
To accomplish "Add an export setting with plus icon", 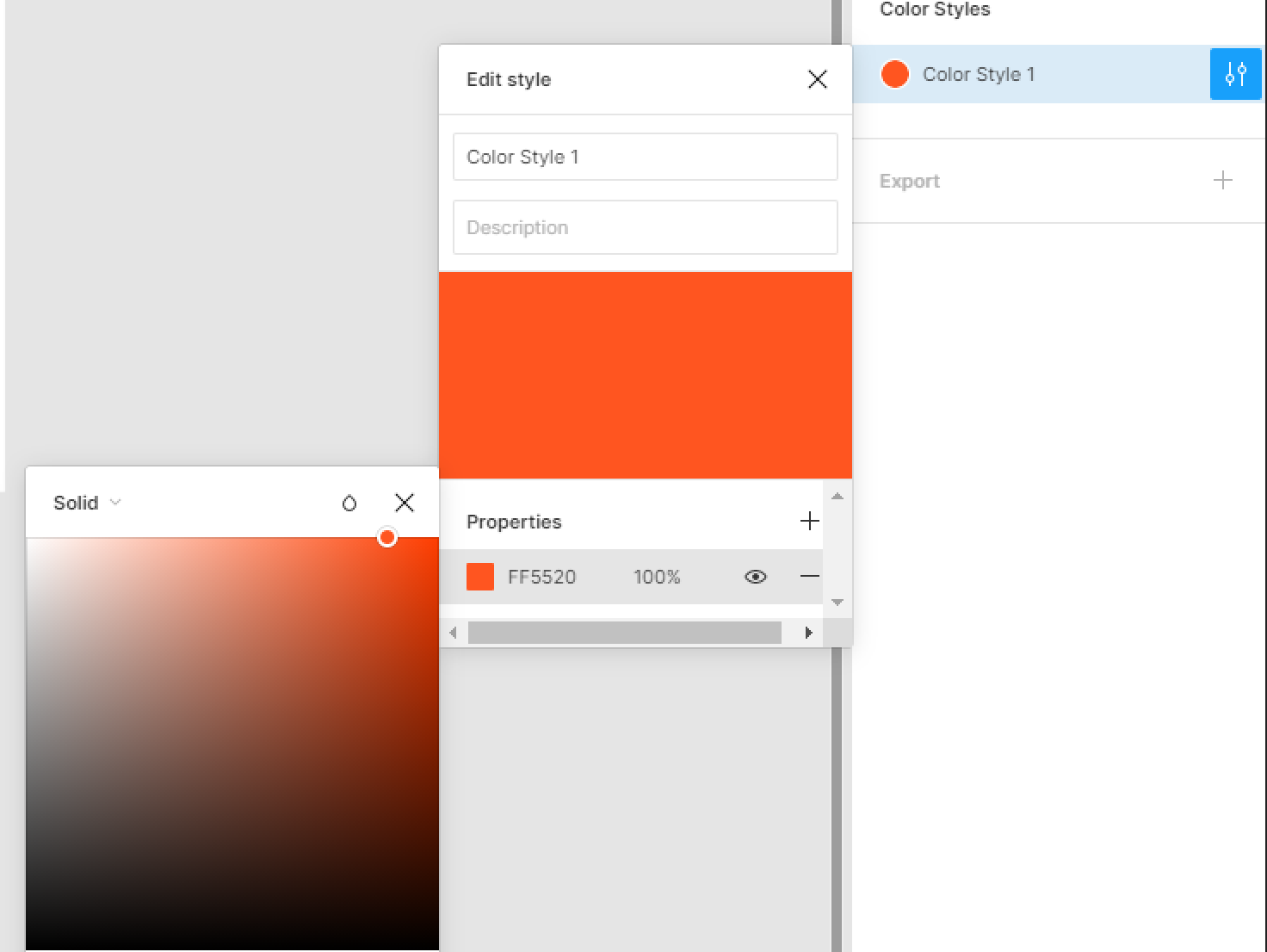I will 1222,180.
